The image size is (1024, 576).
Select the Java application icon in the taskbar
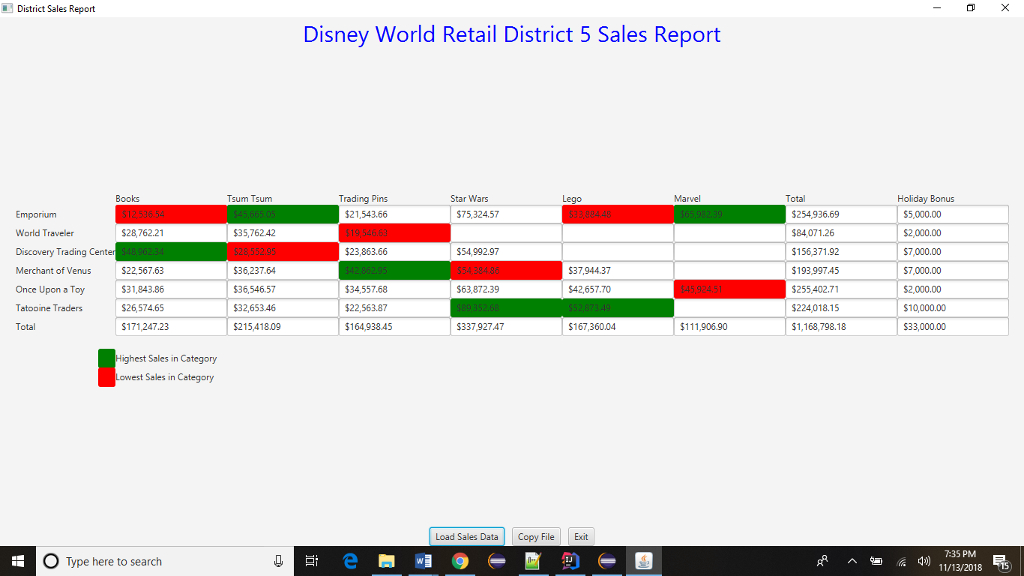643,561
